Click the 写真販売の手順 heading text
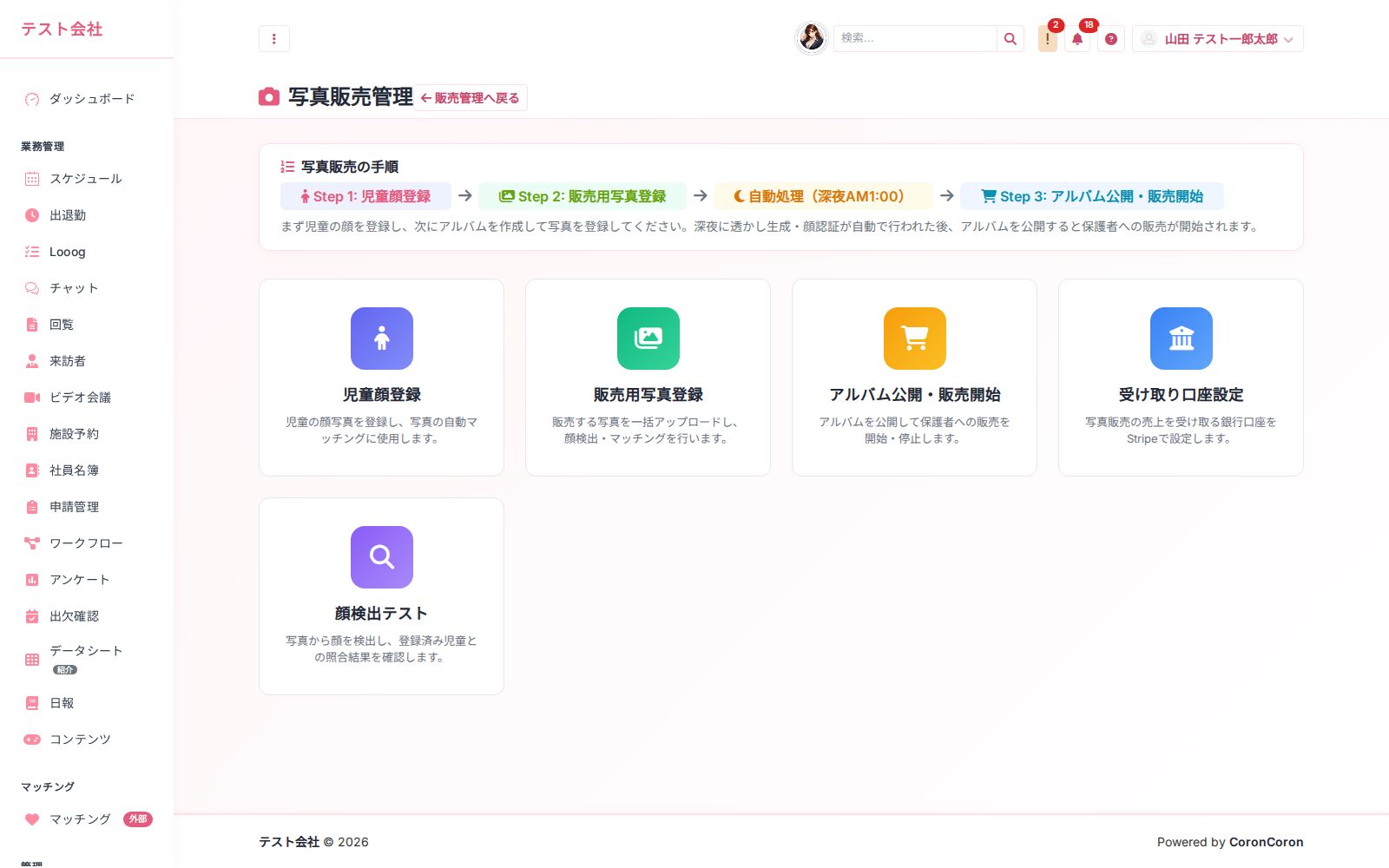The image size is (1389, 868). [x=350, y=167]
